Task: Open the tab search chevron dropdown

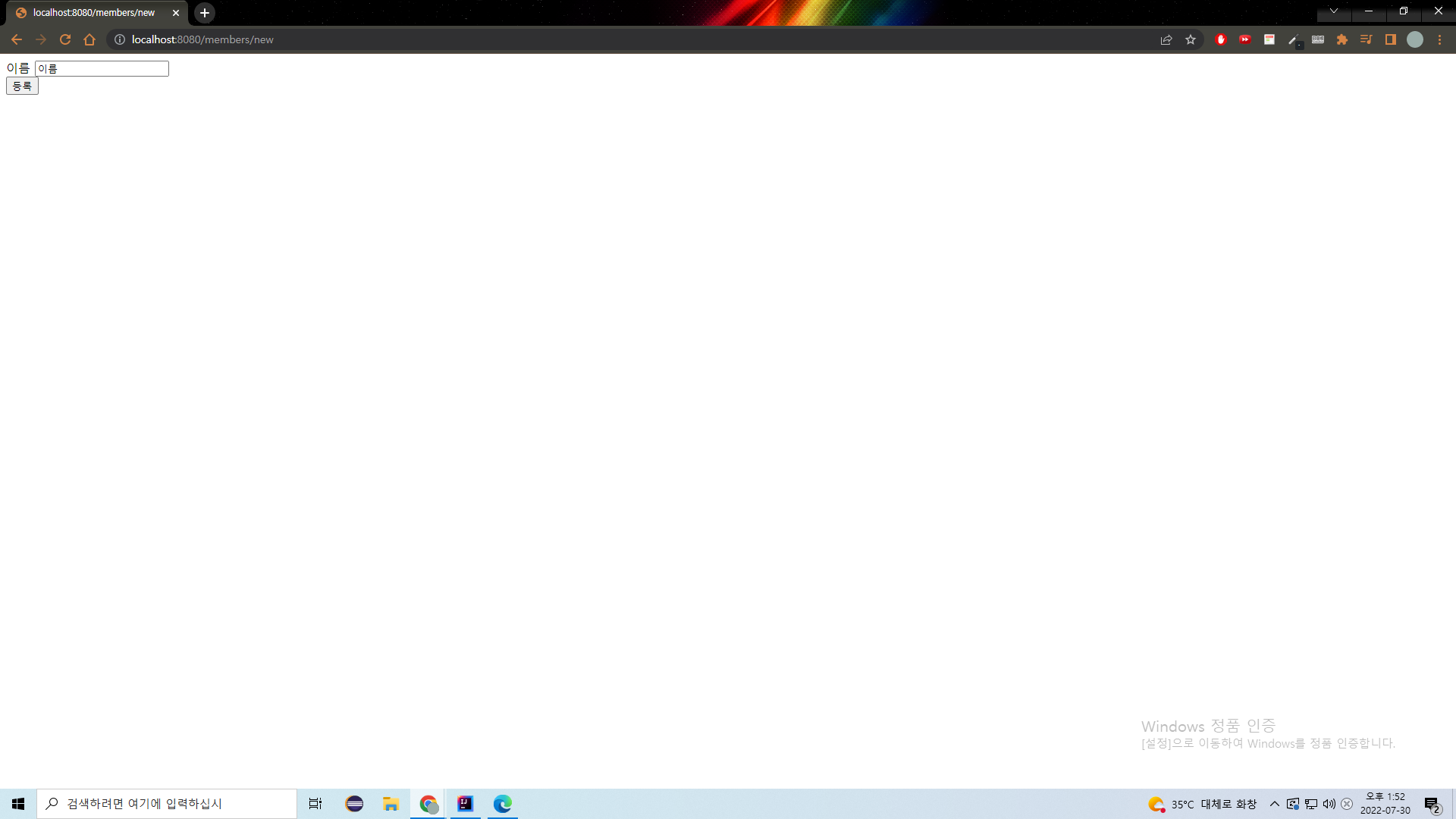Action: (x=1334, y=11)
